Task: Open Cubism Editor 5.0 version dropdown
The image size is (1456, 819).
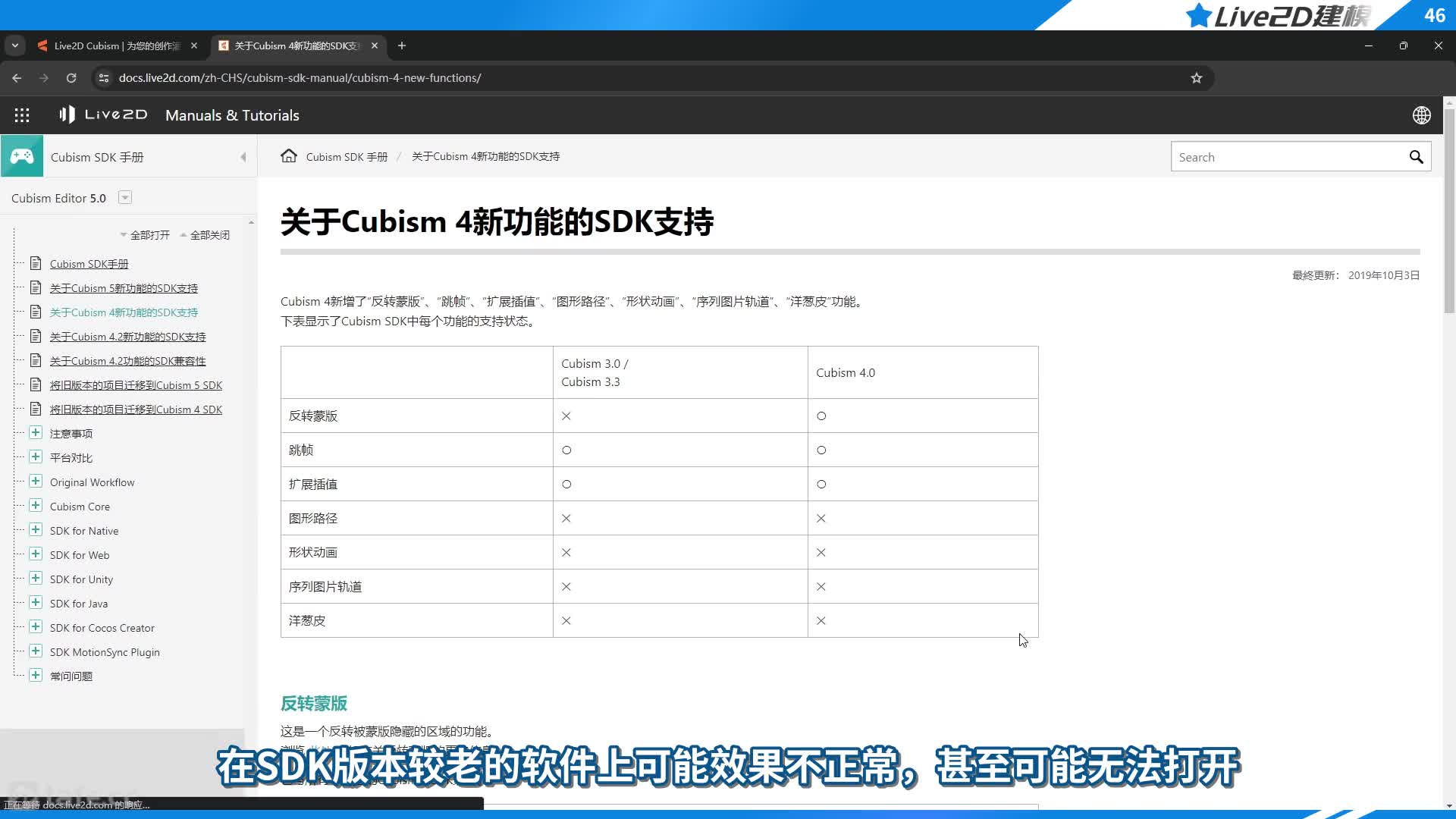Action: tap(125, 198)
